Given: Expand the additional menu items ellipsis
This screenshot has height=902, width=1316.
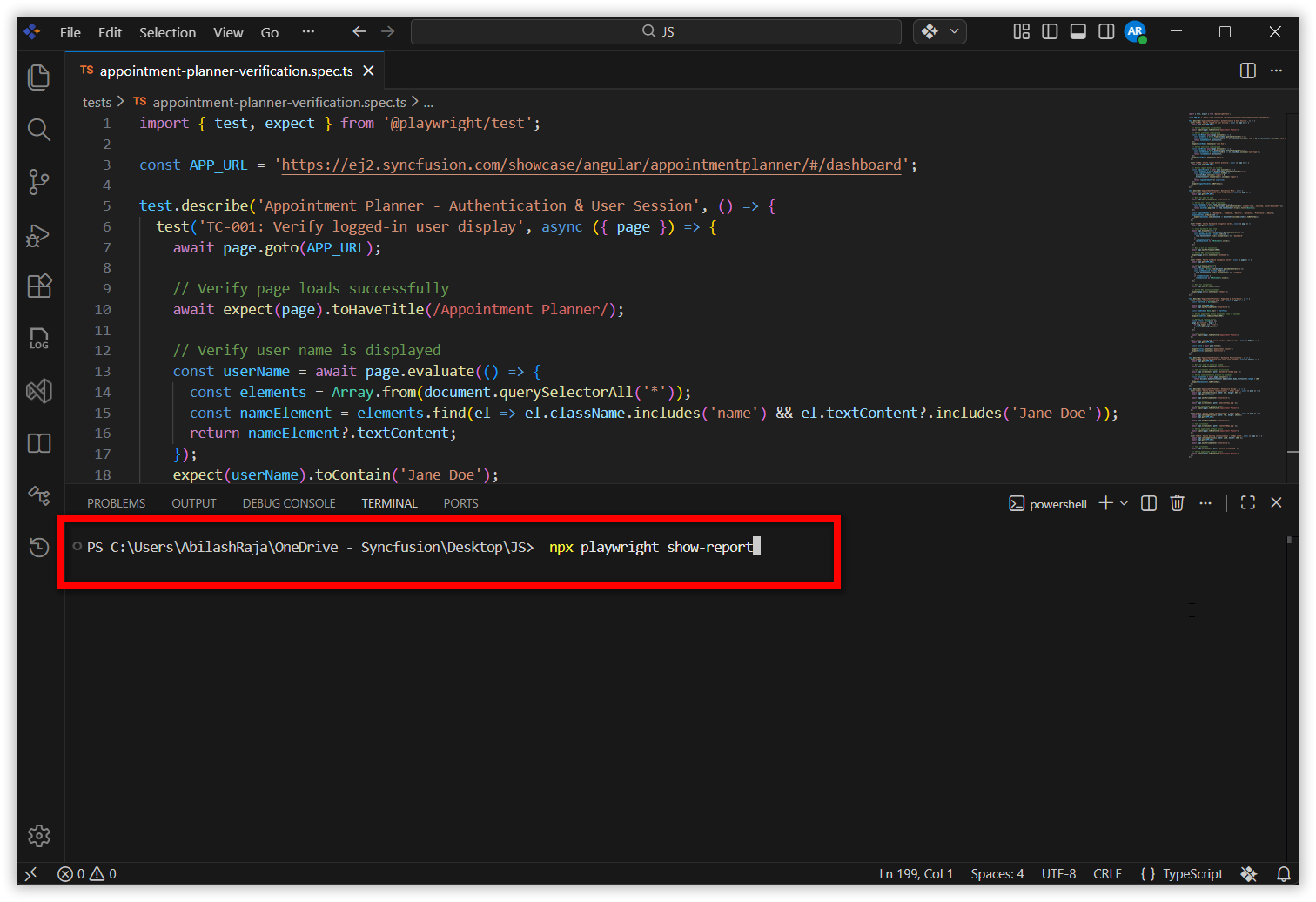Looking at the screenshot, I should coord(308,31).
